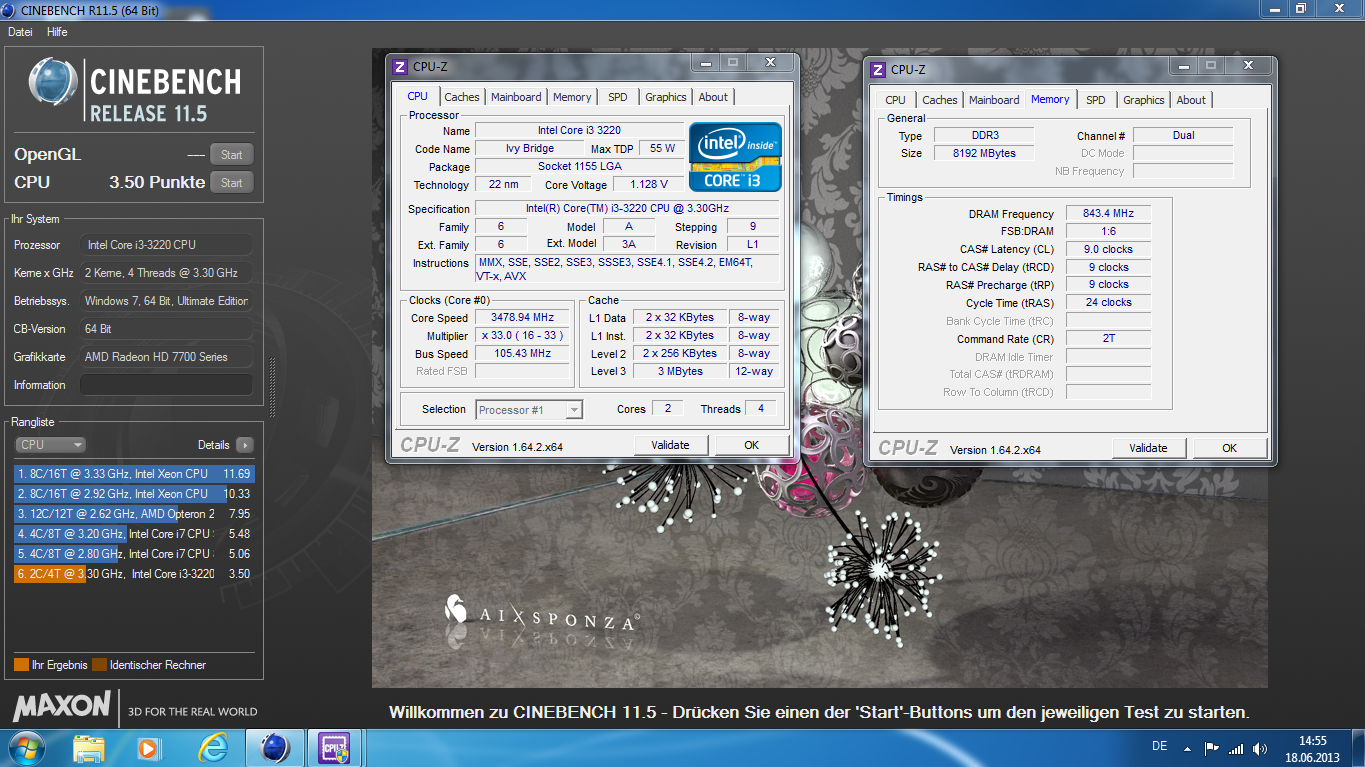
Task: Select Memory tab in right CPU-Z window
Action: click(x=1050, y=99)
